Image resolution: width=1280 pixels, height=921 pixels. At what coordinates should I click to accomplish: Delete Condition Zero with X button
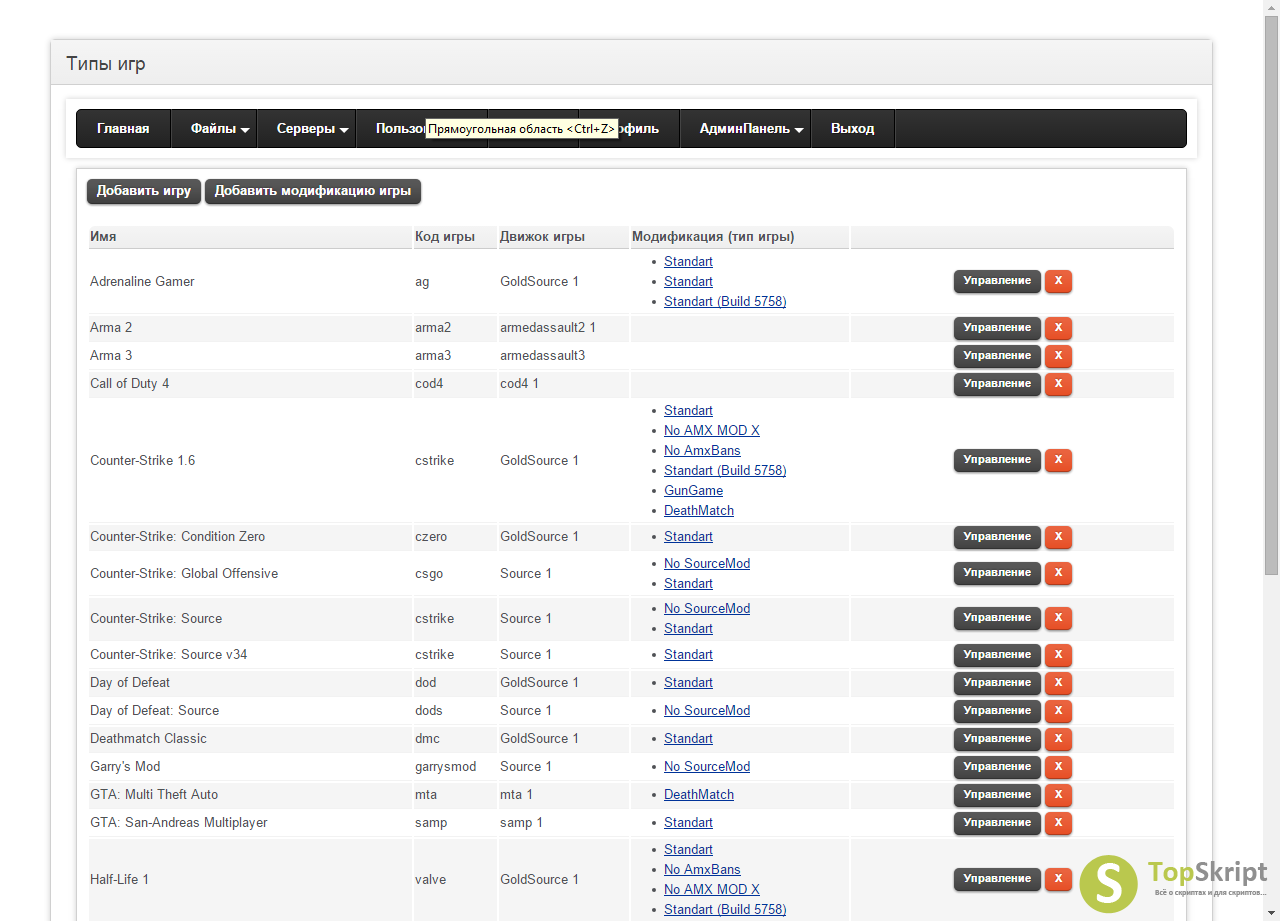[1058, 537]
